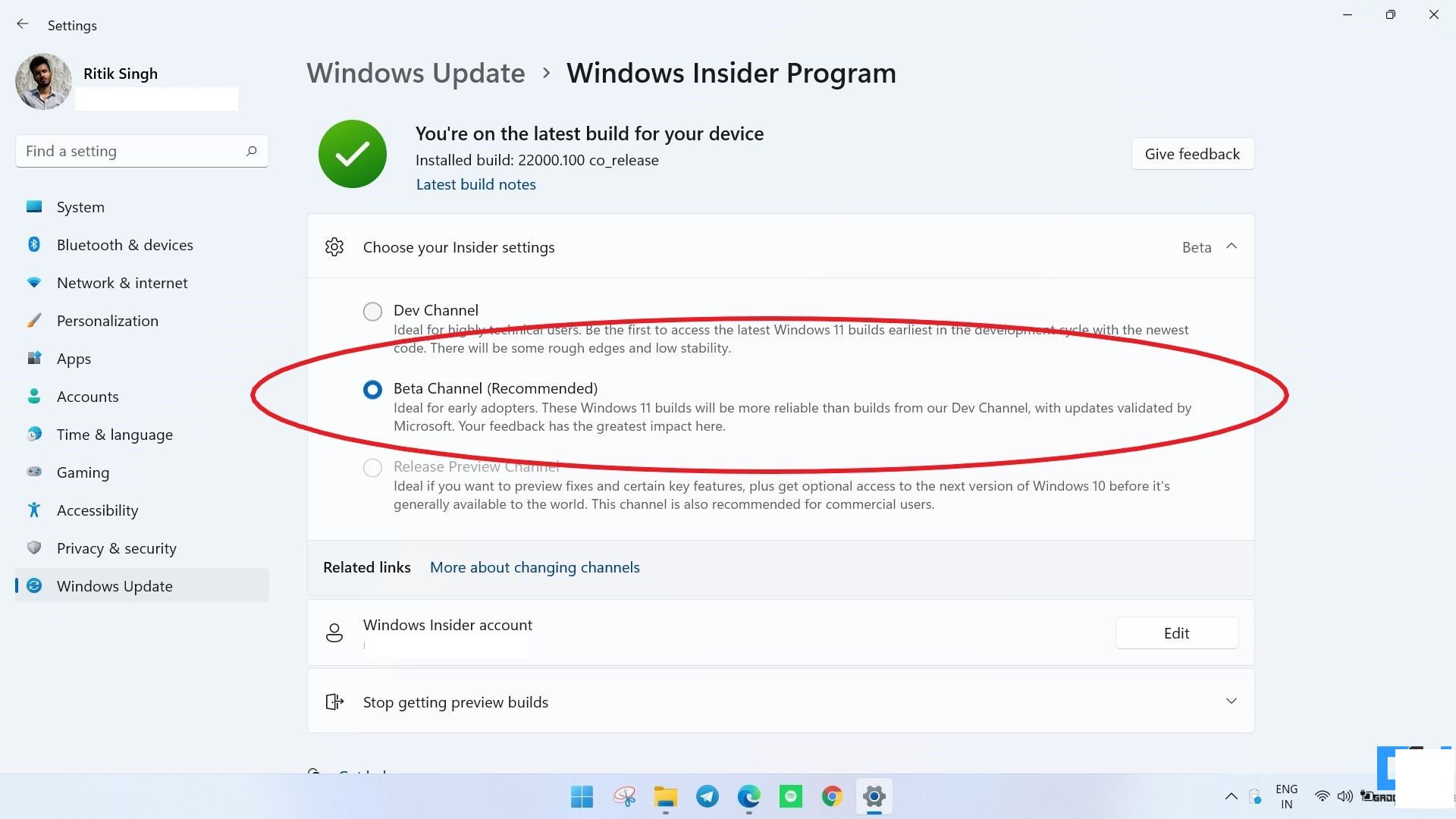Select the Release Preview Channel option
The image size is (1456, 819).
[373, 466]
